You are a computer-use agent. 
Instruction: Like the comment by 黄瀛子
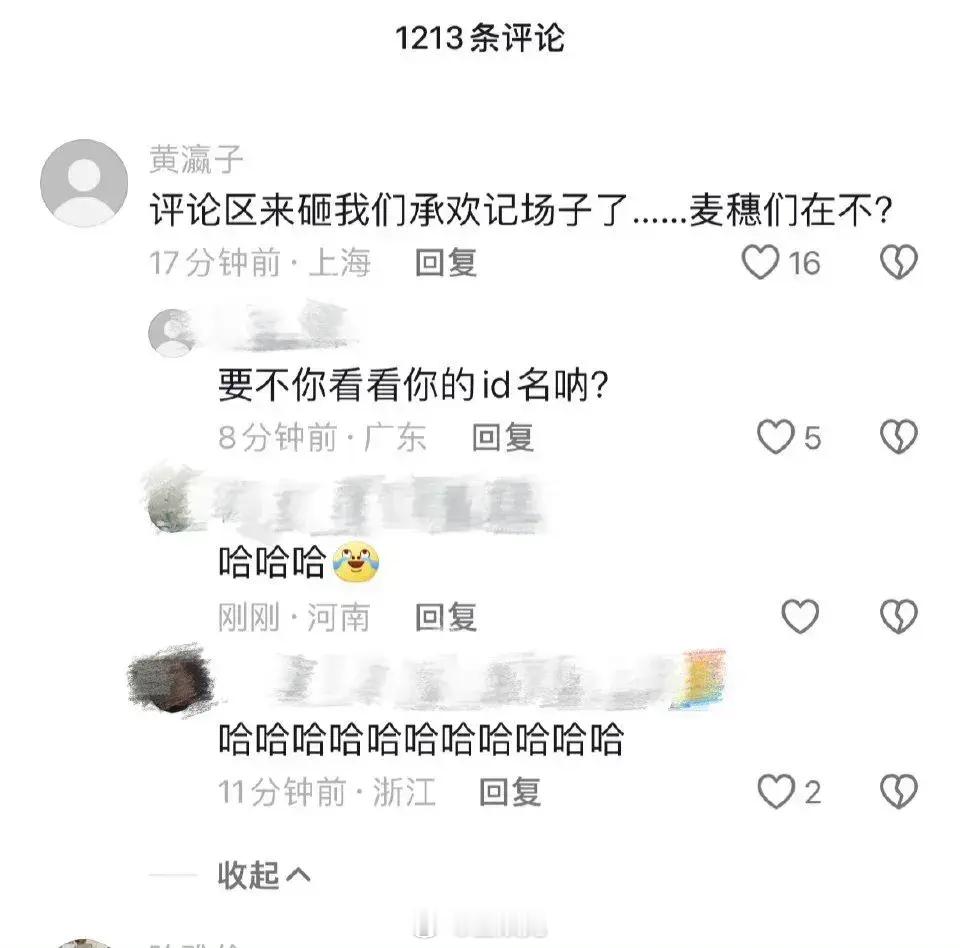click(x=760, y=262)
